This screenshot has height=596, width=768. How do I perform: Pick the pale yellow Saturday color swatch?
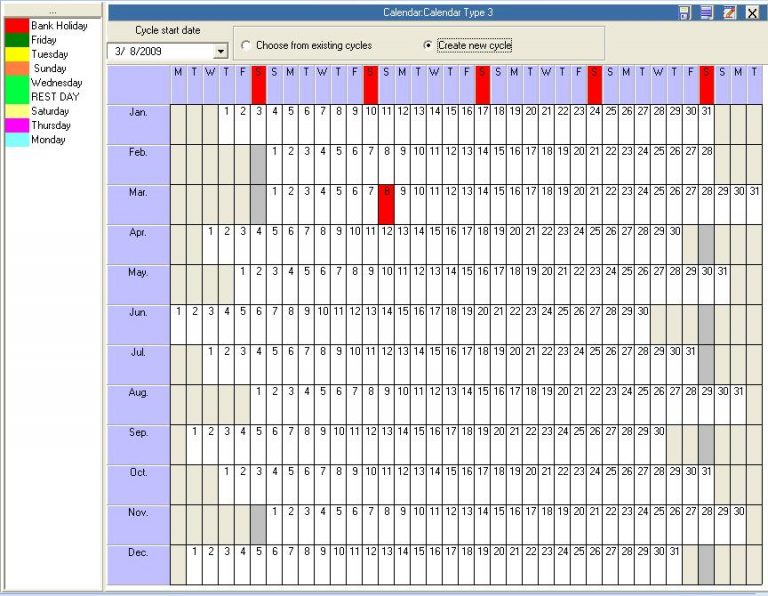[17, 111]
